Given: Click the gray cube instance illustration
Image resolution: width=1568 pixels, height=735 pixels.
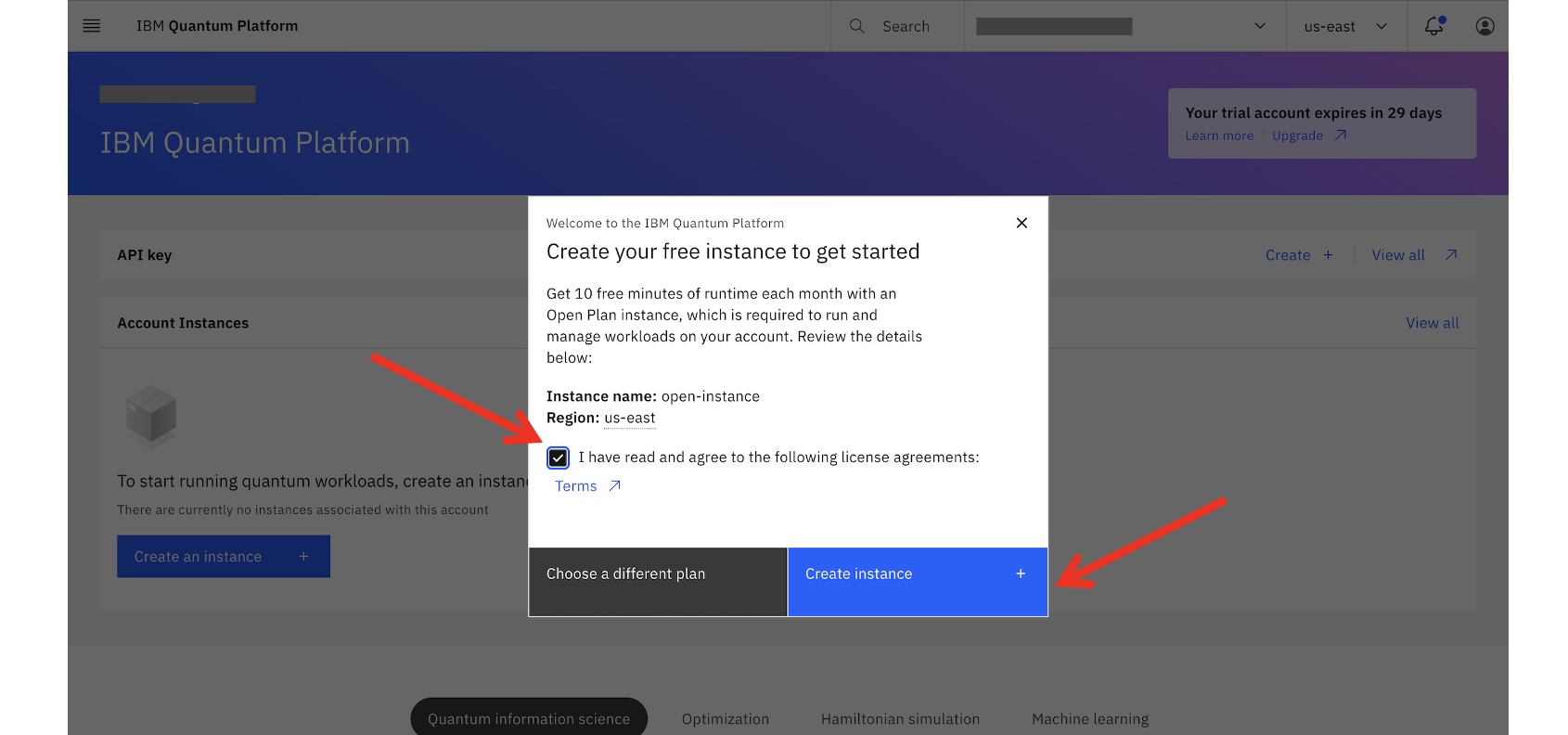Looking at the screenshot, I should pyautogui.click(x=150, y=416).
